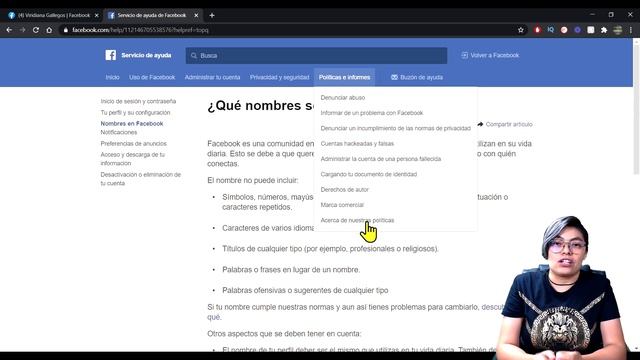The image size is (640, 360).
Task: Click the padlock site info icon
Action: 66,30
